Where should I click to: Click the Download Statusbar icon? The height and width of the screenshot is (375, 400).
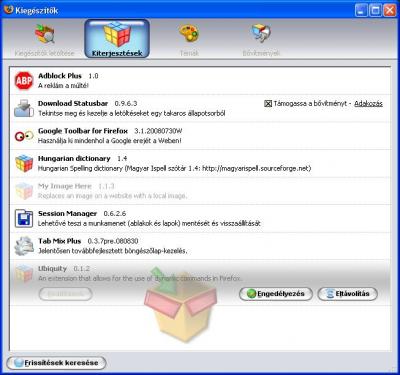coord(24,108)
